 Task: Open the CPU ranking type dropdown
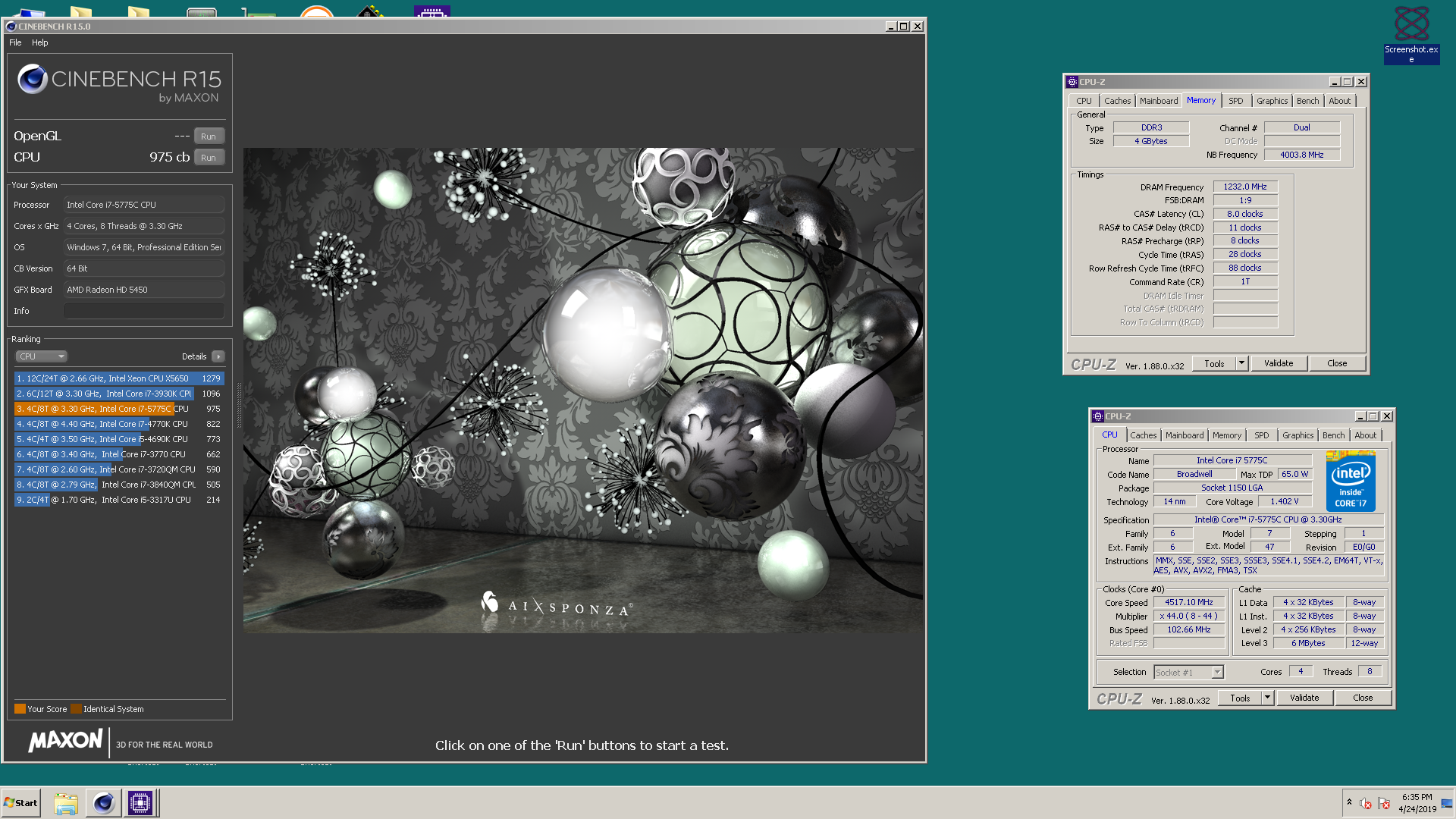[x=41, y=356]
